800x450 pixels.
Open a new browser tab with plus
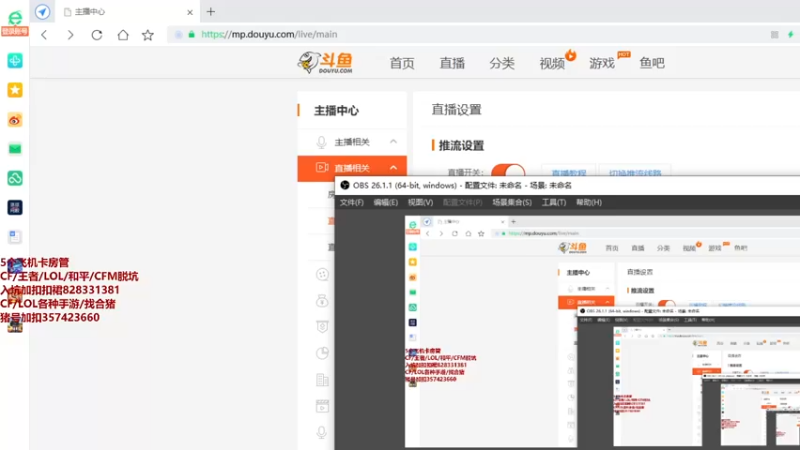(x=211, y=12)
